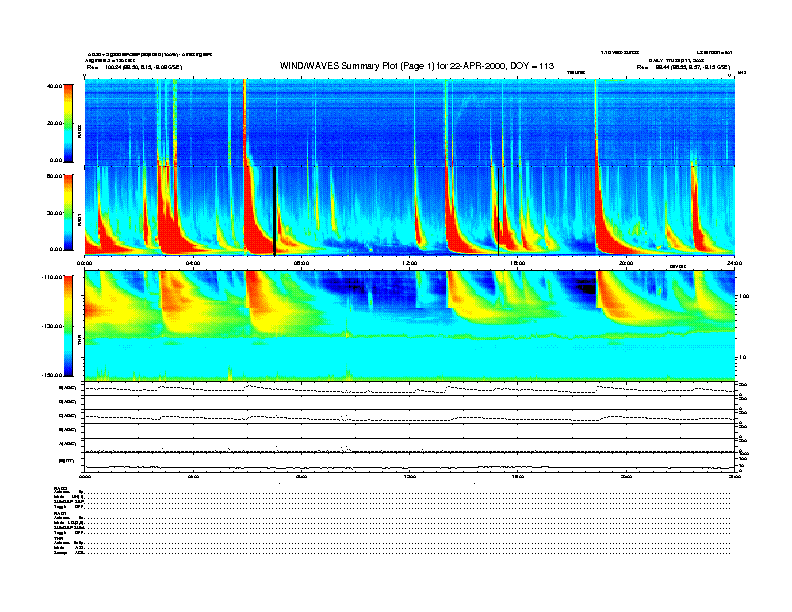Click the TNR color scale bar
This screenshot has height=612, width=792.
[x=67, y=325]
